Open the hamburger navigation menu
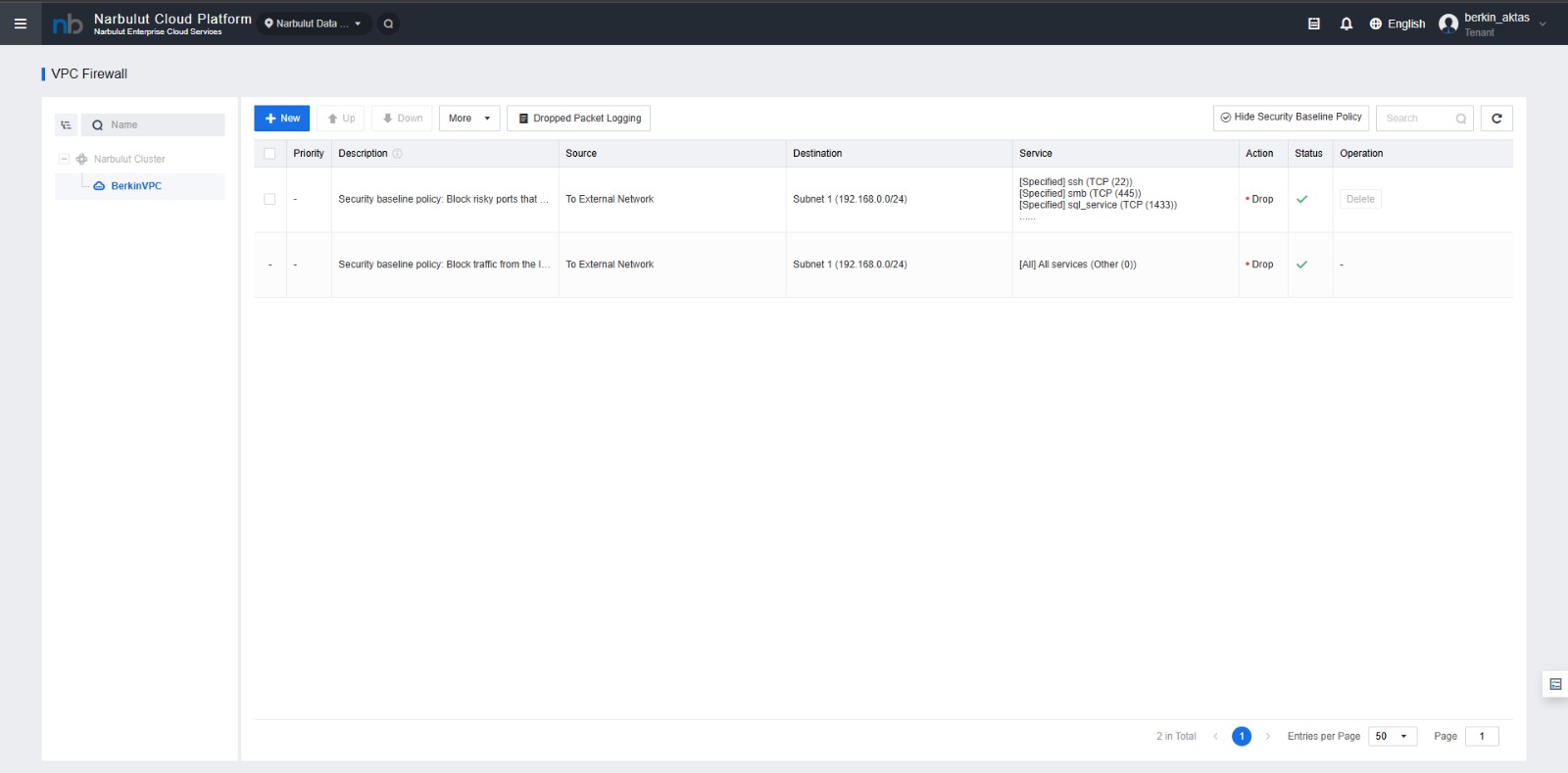1568x773 pixels. (x=20, y=24)
